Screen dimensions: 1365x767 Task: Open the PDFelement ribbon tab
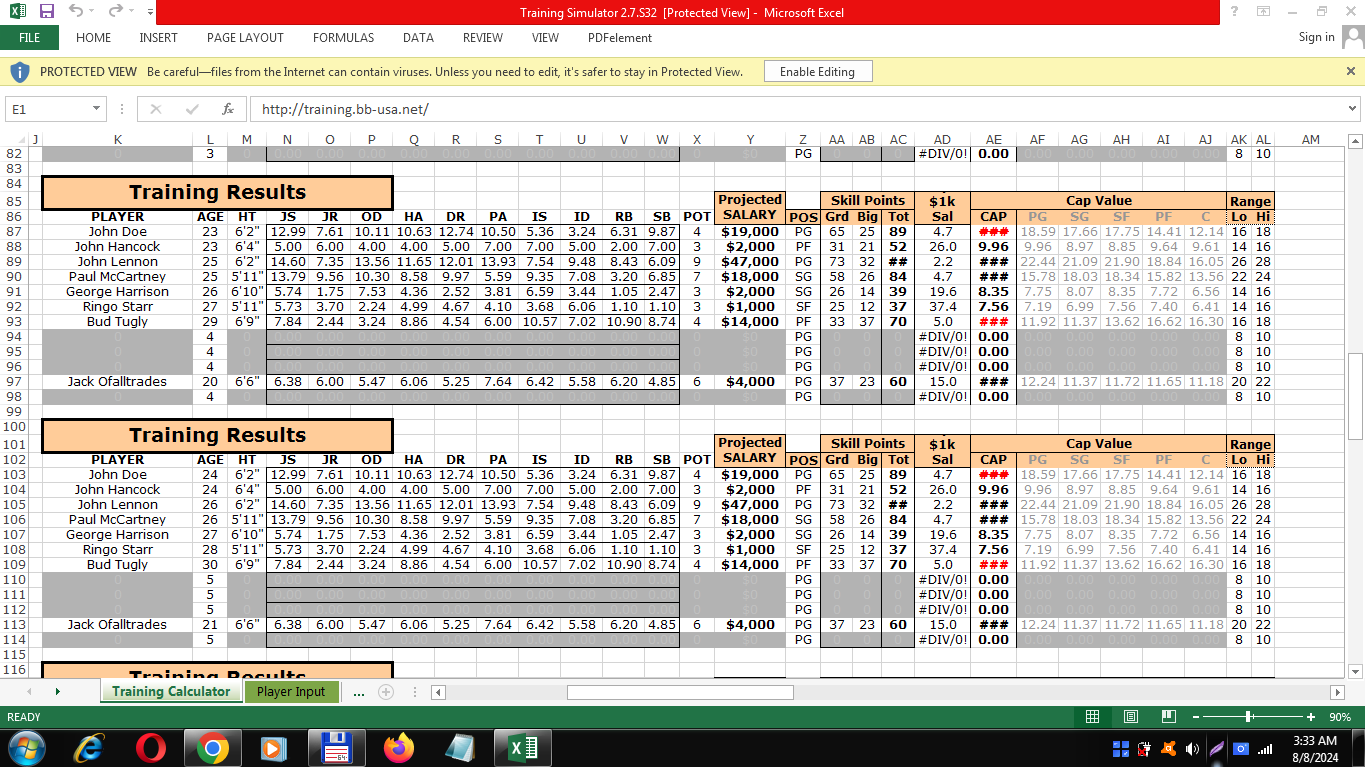tap(619, 38)
